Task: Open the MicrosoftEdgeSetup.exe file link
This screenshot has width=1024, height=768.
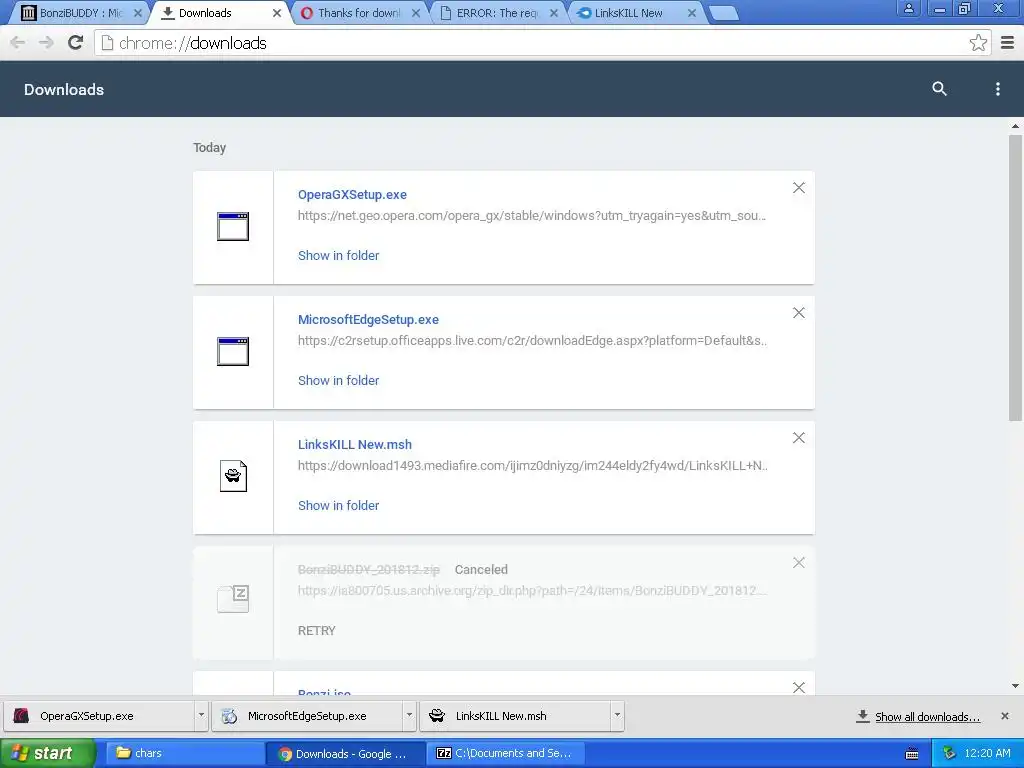Action: tap(368, 319)
